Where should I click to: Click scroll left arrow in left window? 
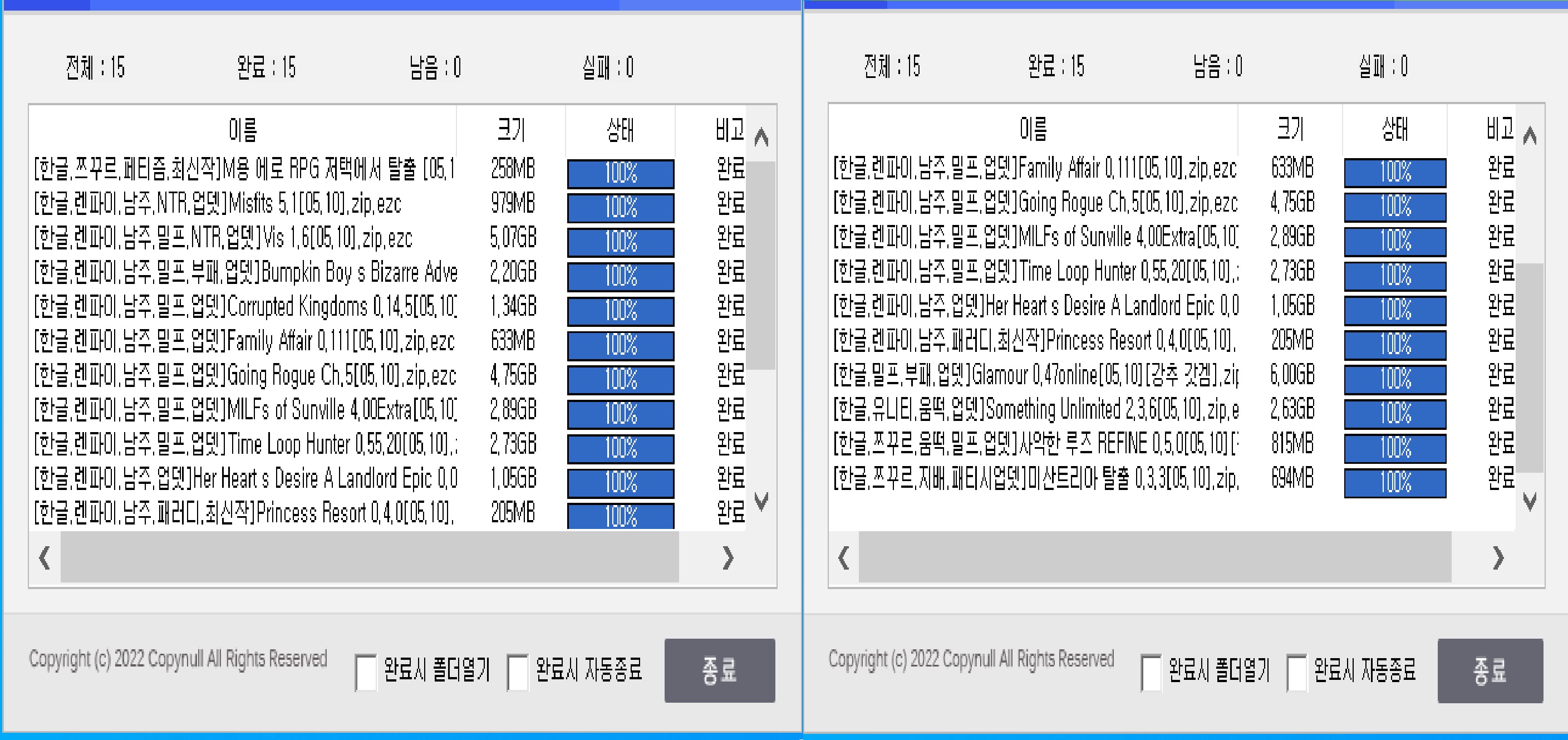pyautogui.click(x=45, y=557)
